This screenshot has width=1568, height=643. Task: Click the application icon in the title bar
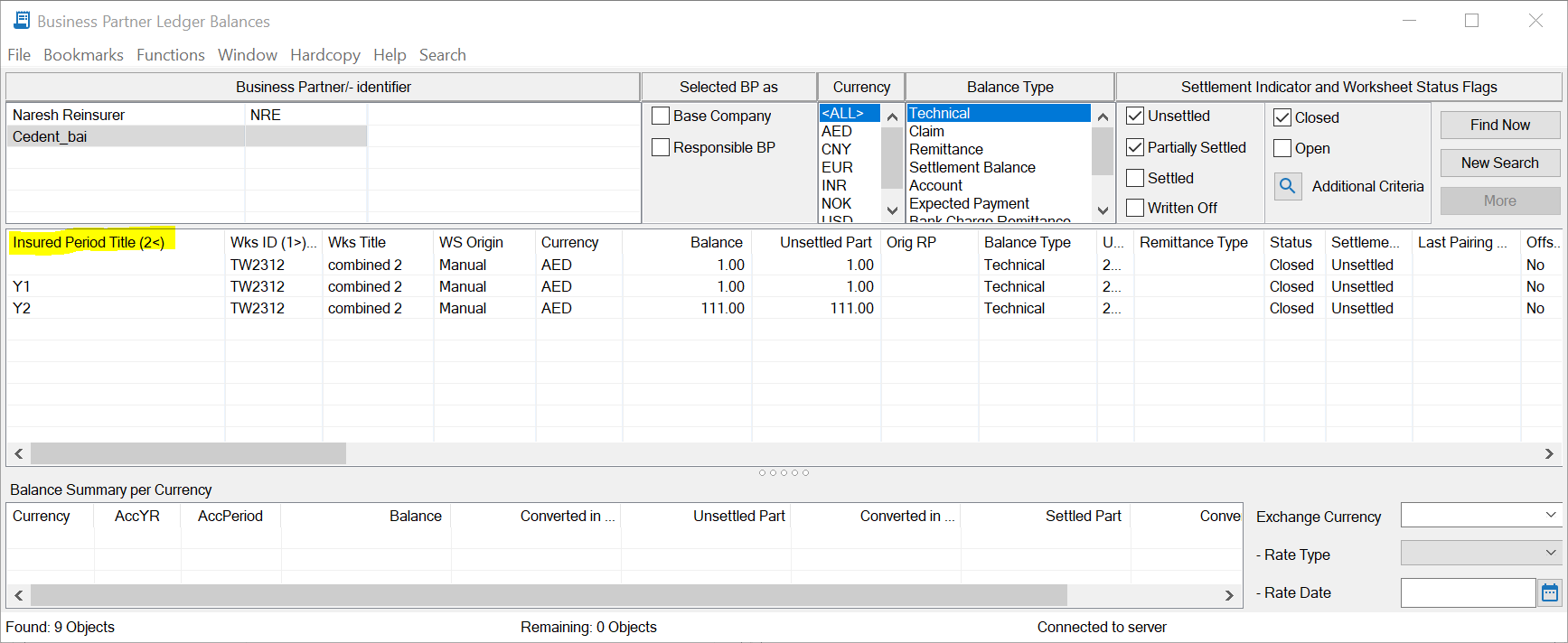tap(22, 21)
